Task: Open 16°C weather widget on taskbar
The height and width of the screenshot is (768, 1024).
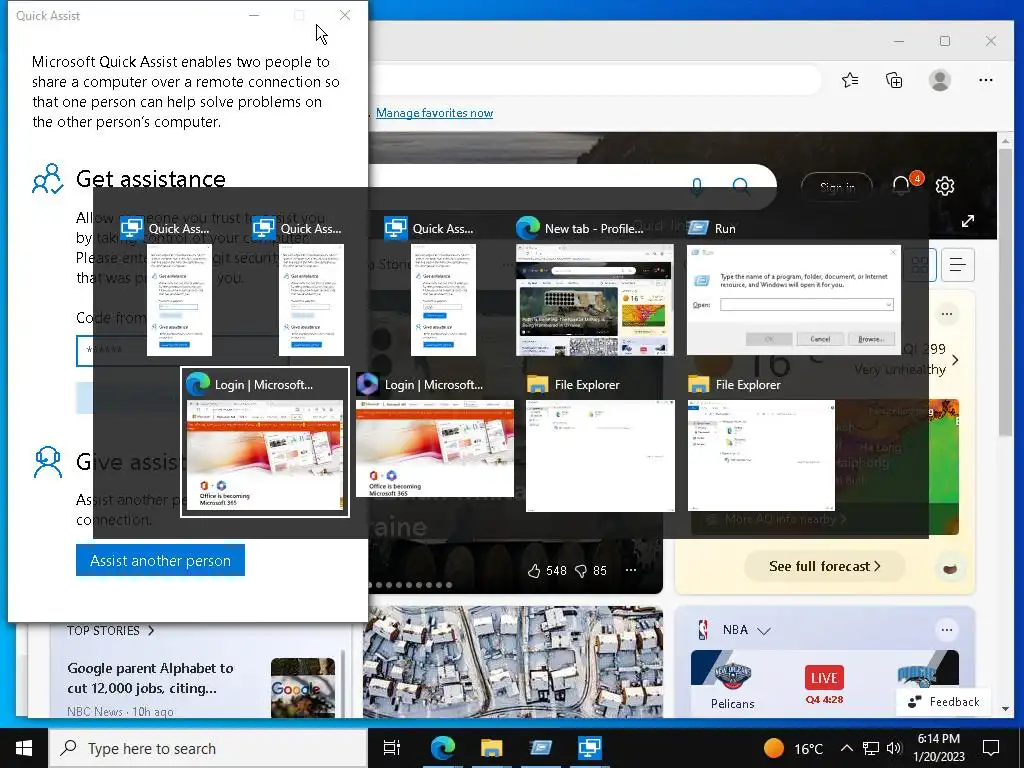Action: 793,748
